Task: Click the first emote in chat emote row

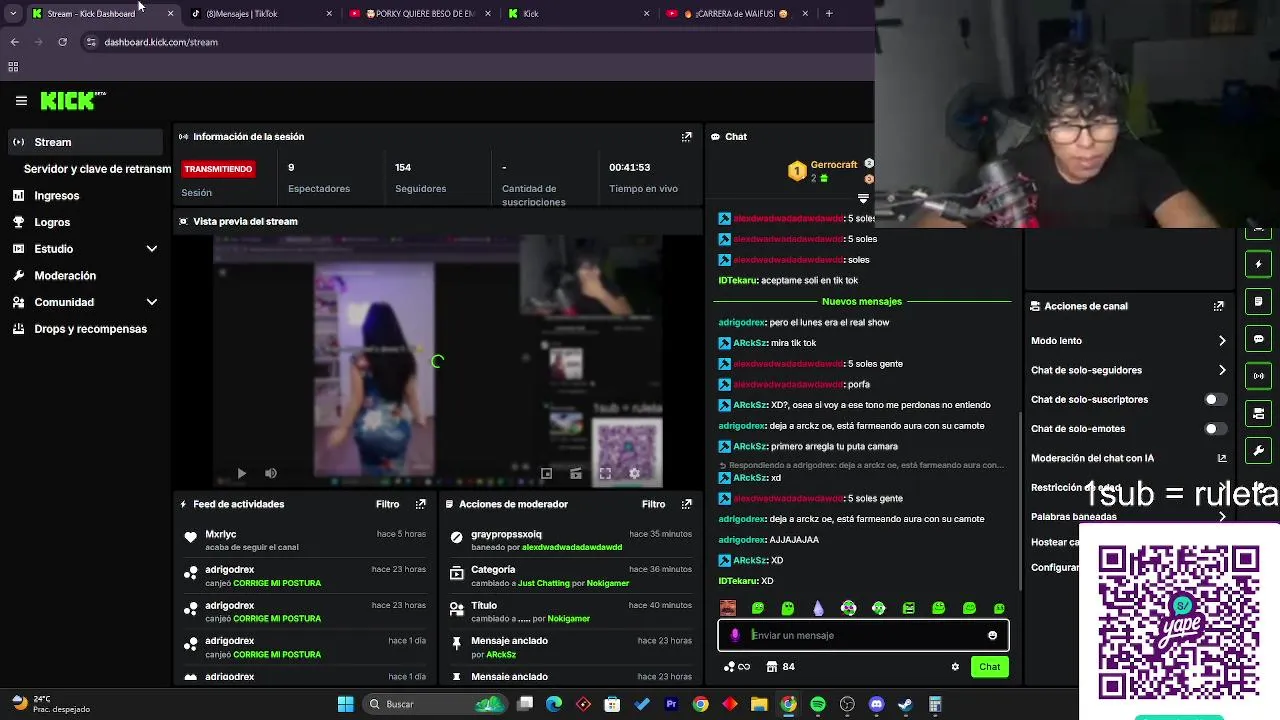Action: click(x=728, y=608)
